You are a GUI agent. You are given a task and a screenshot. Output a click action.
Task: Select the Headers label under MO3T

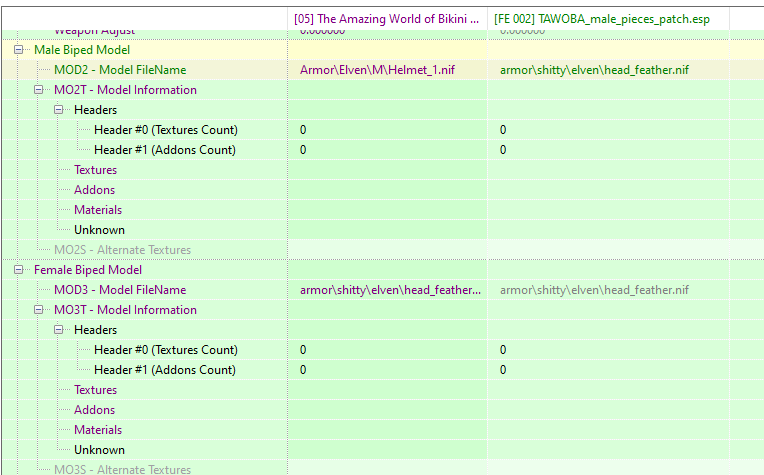96,330
